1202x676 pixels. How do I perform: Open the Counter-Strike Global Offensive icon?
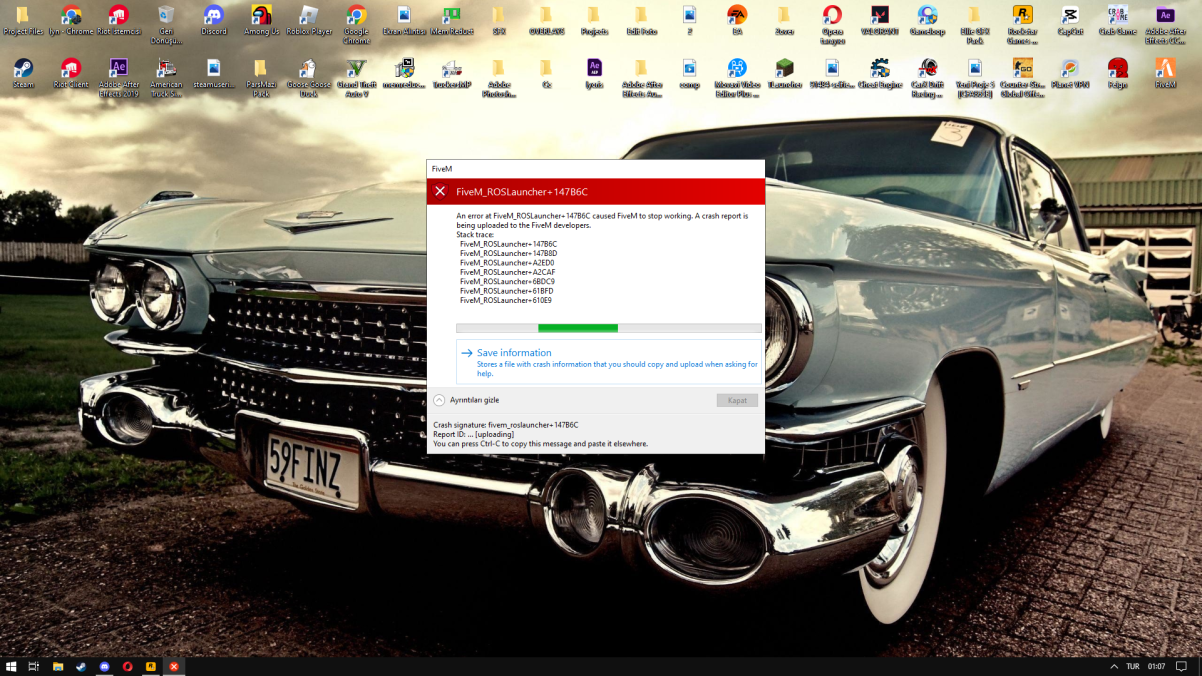(x=1022, y=78)
